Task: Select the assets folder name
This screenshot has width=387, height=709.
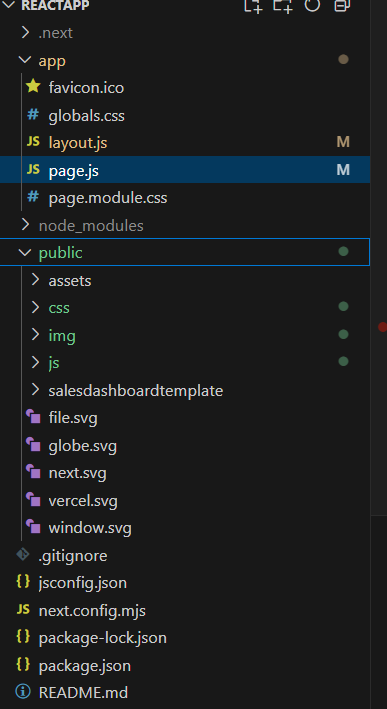Action: [70, 281]
